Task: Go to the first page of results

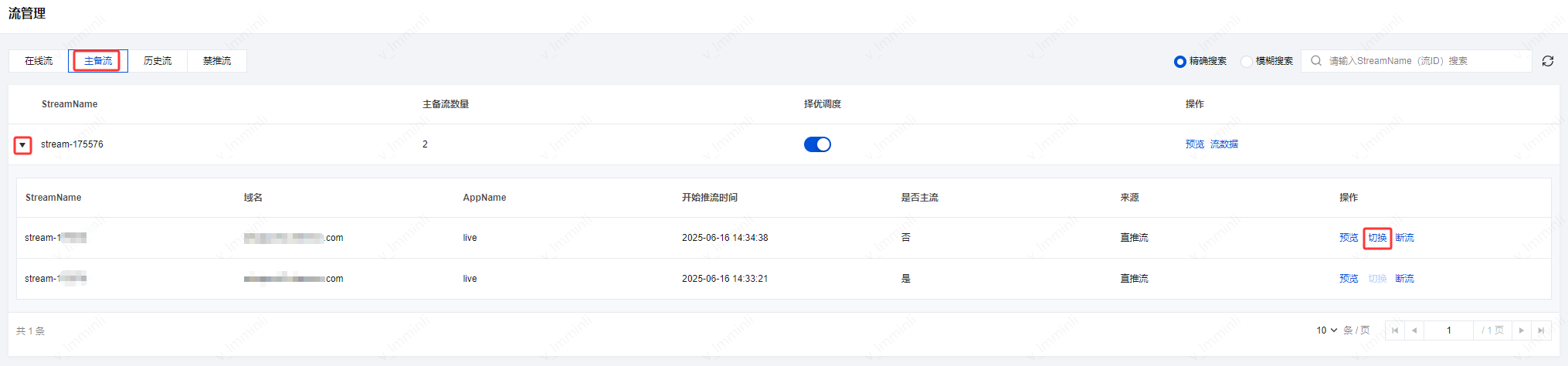Action: click(1395, 330)
